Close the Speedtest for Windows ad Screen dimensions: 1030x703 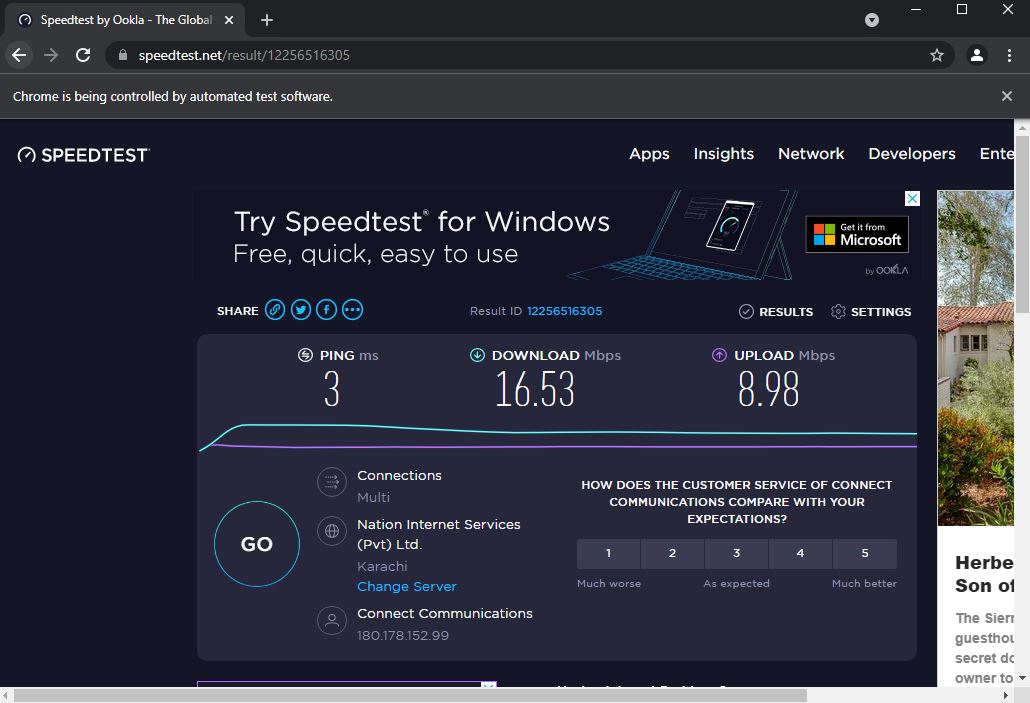coord(912,198)
